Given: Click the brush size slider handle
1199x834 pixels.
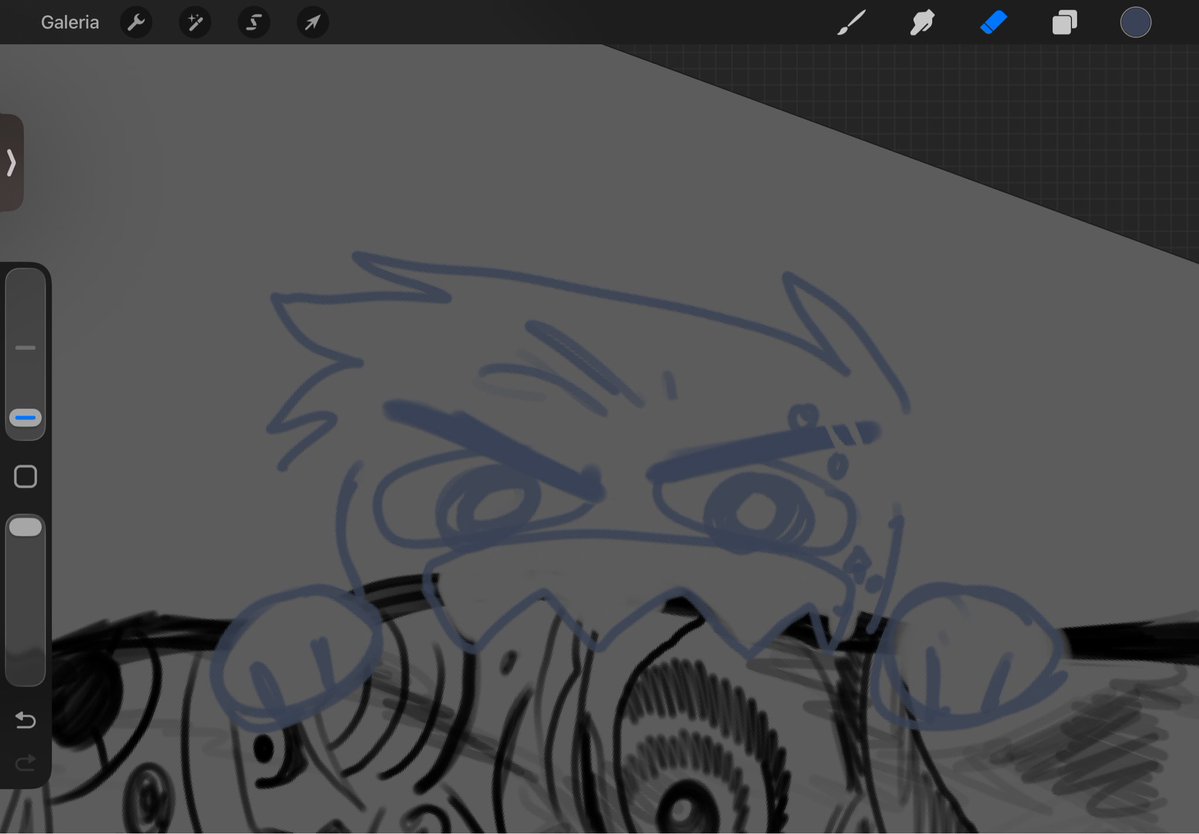Looking at the screenshot, I should tap(25, 418).
